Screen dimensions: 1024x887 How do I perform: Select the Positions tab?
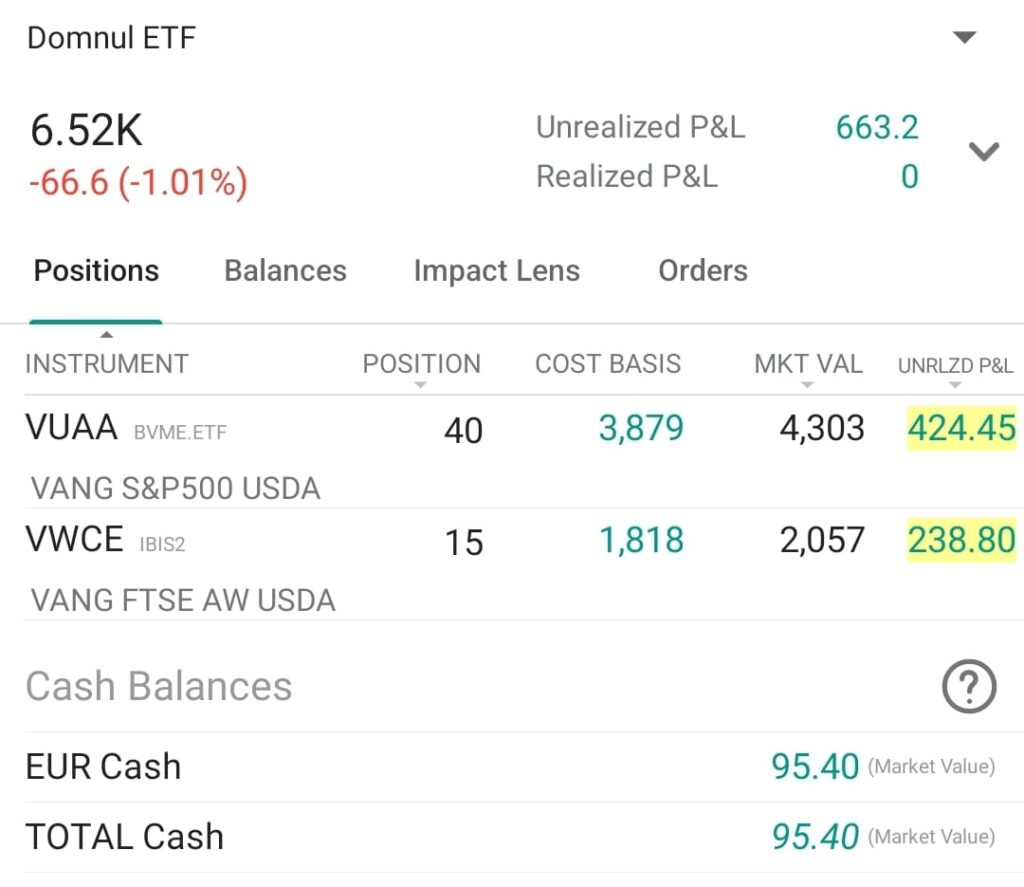[x=96, y=271]
